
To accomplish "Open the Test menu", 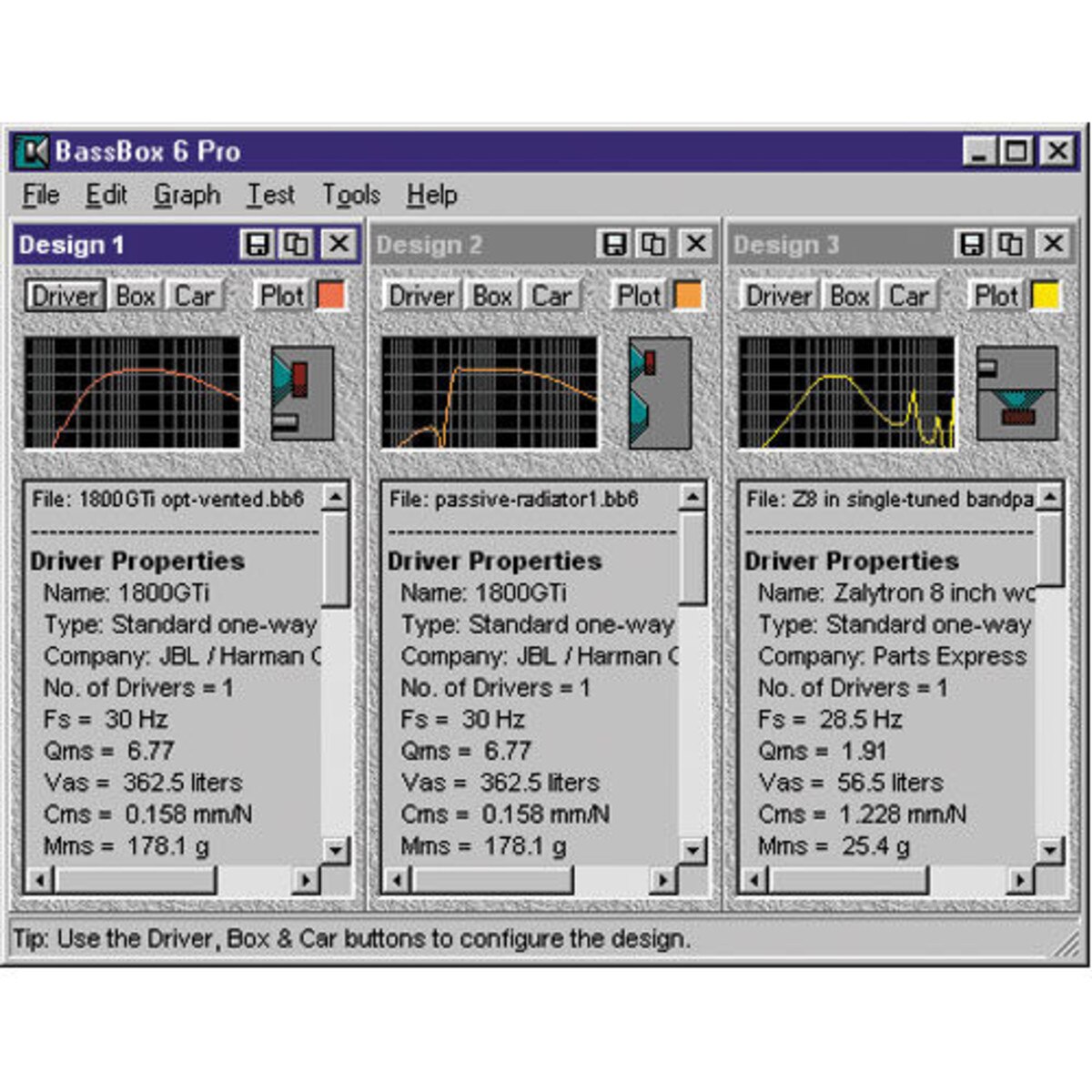I will (270, 195).
